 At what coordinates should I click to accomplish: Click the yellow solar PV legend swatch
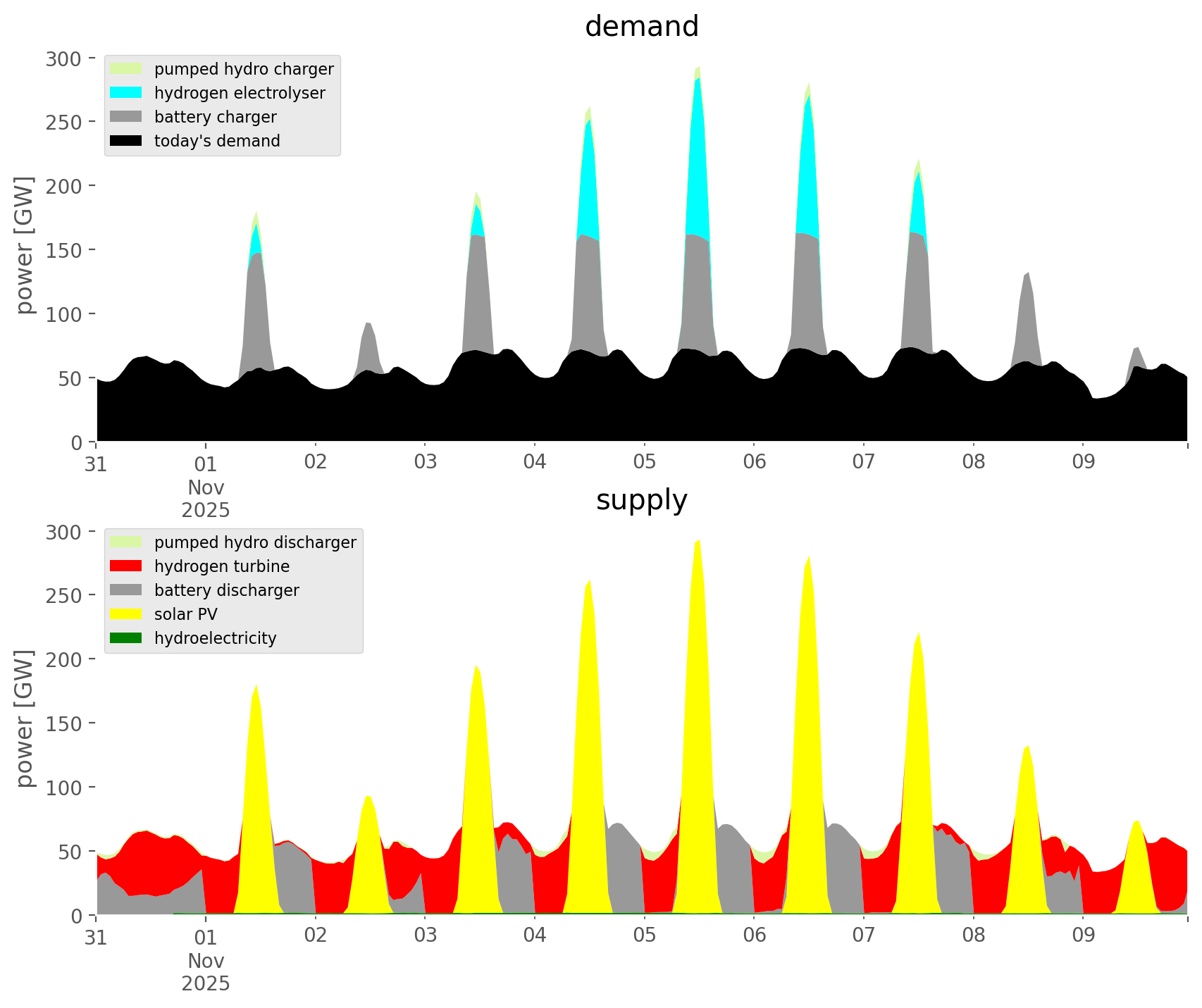click(x=126, y=614)
